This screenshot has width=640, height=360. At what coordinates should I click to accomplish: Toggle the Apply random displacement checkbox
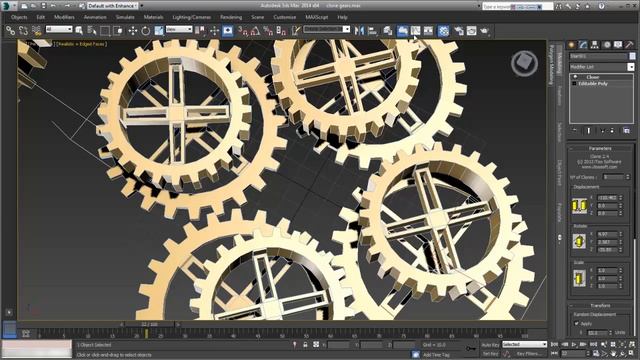[x=577, y=323]
